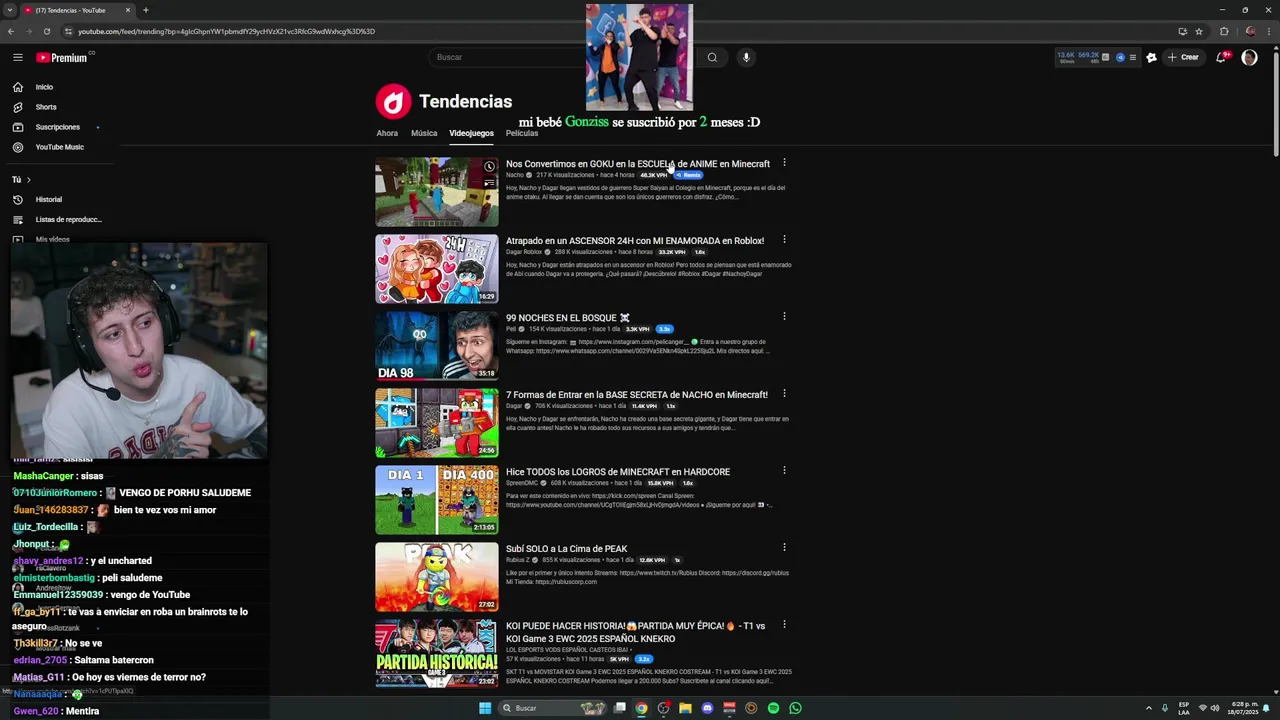Screen dimensions: 1280x720
Task: Open the YouTube account avatar menu
Action: coord(1249,57)
